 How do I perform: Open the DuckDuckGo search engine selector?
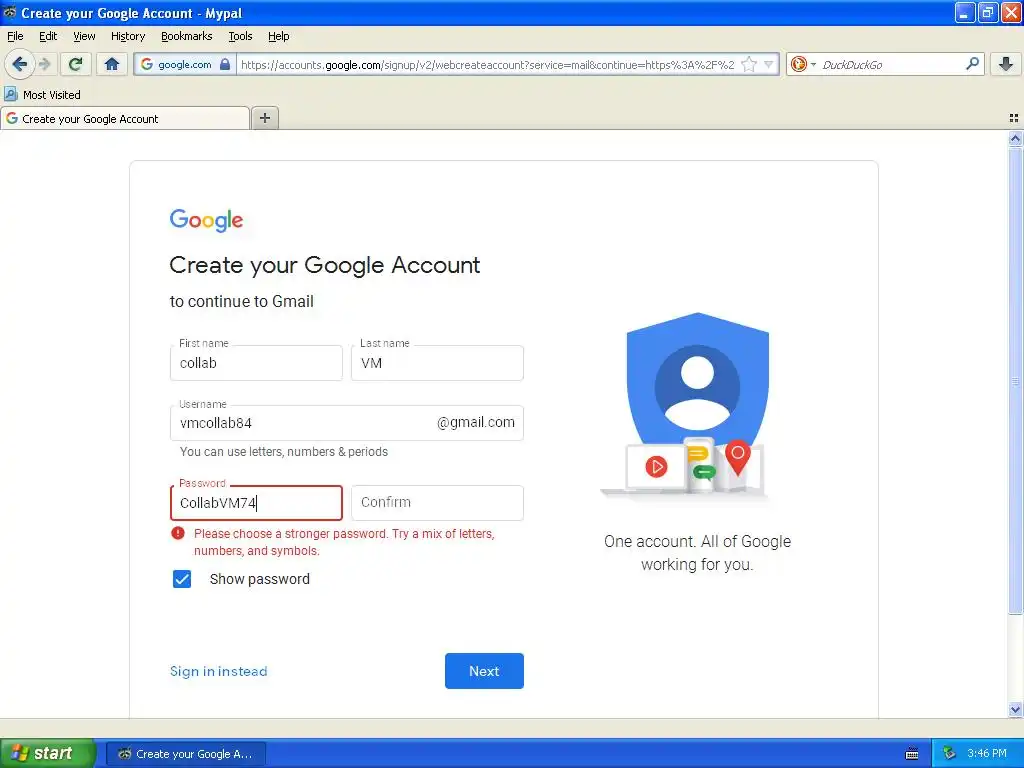[x=803, y=64]
